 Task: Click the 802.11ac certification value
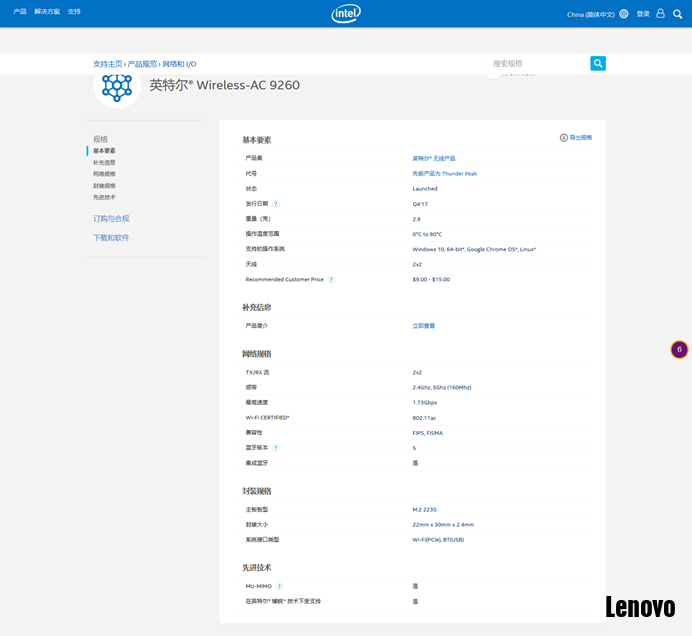coord(424,418)
